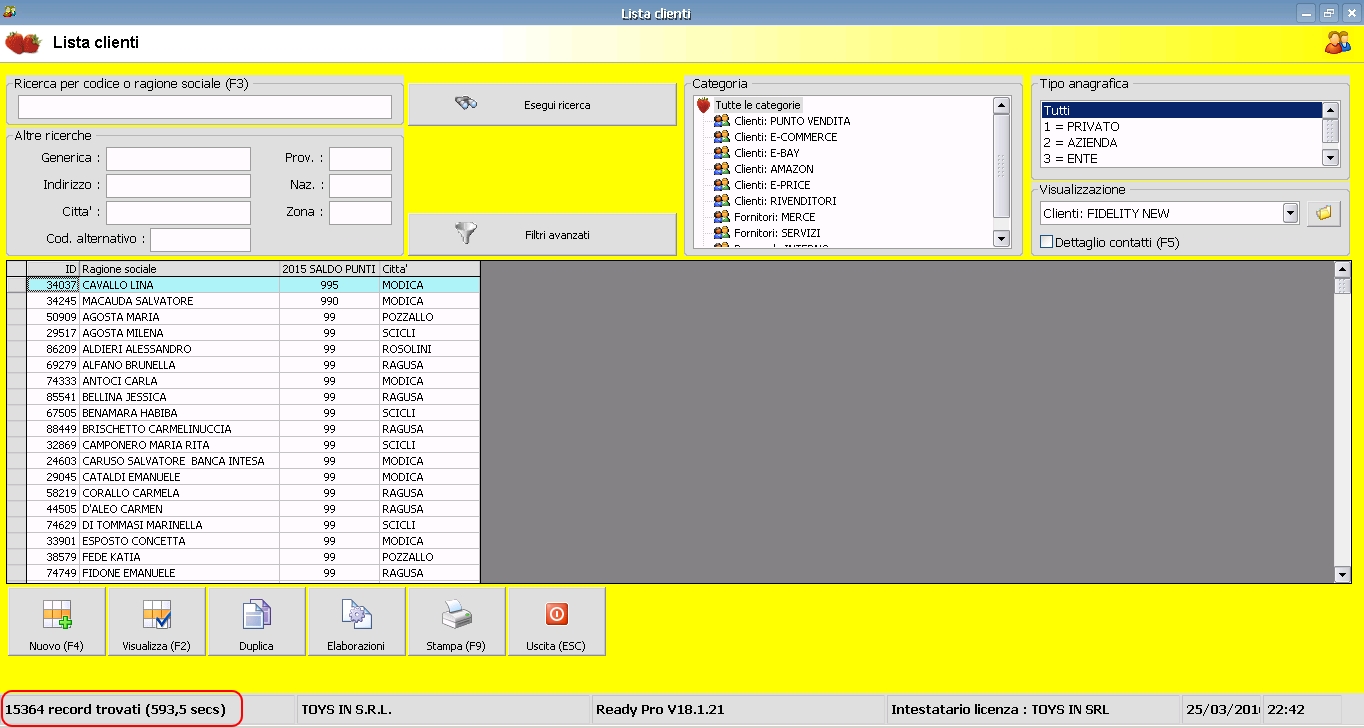
Task: Click the Categoria tree scroll down arrow
Action: coord(1001,238)
